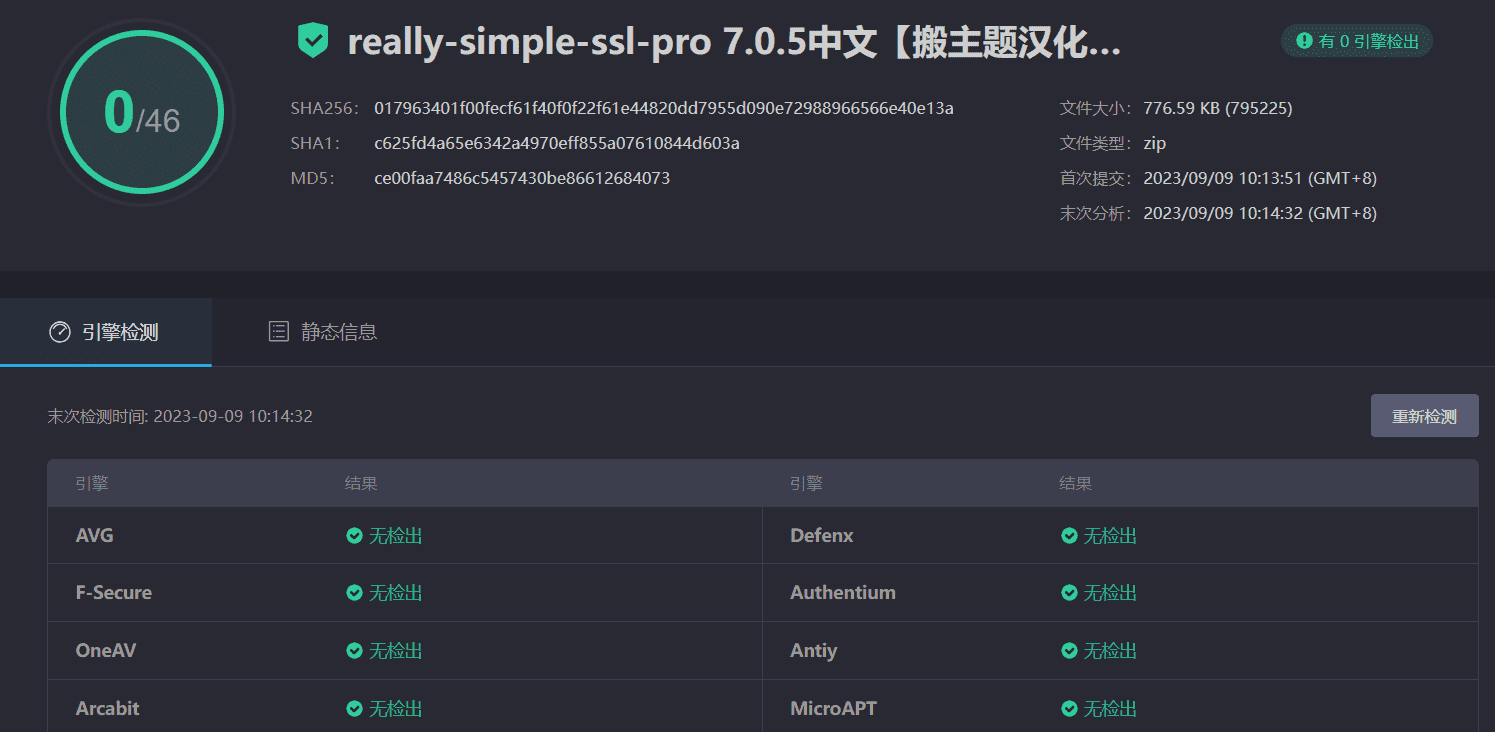Click the 无检出 result for AVG

396,536
